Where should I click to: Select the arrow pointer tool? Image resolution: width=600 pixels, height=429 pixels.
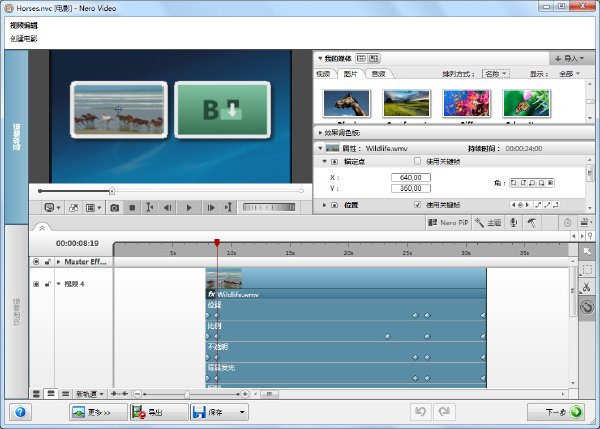[587, 252]
